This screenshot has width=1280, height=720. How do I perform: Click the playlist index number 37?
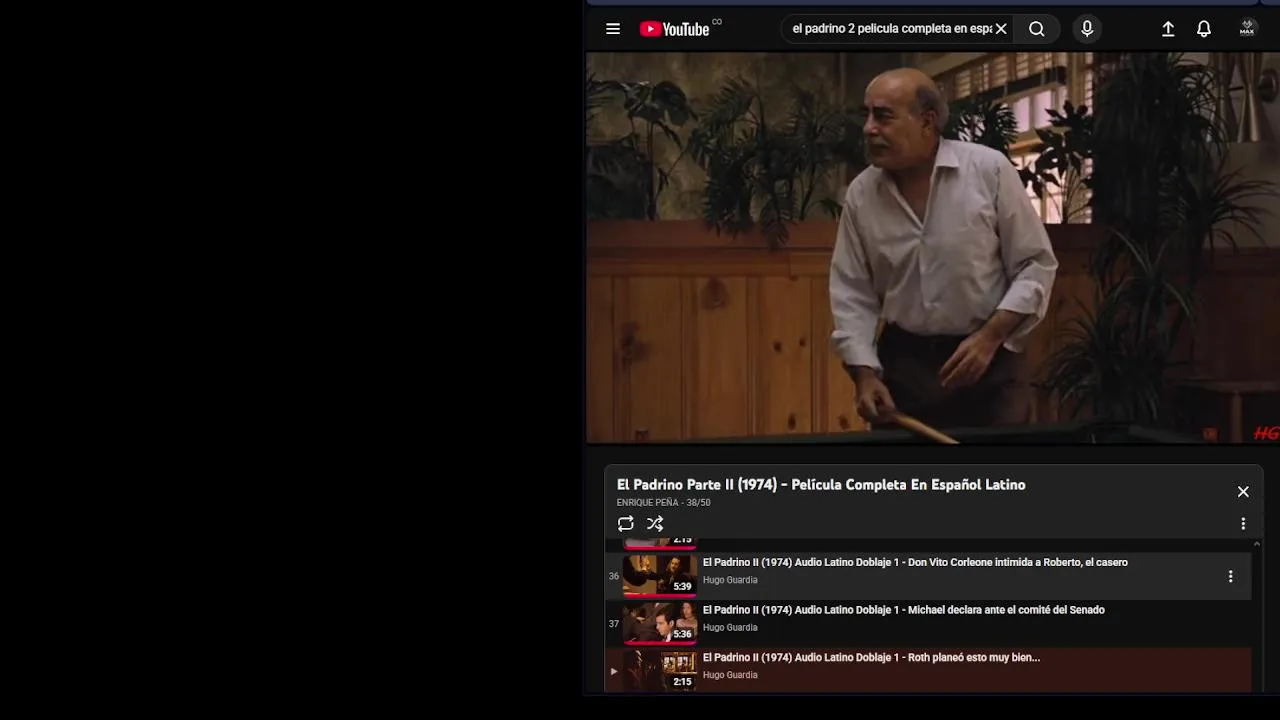[614, 624]
